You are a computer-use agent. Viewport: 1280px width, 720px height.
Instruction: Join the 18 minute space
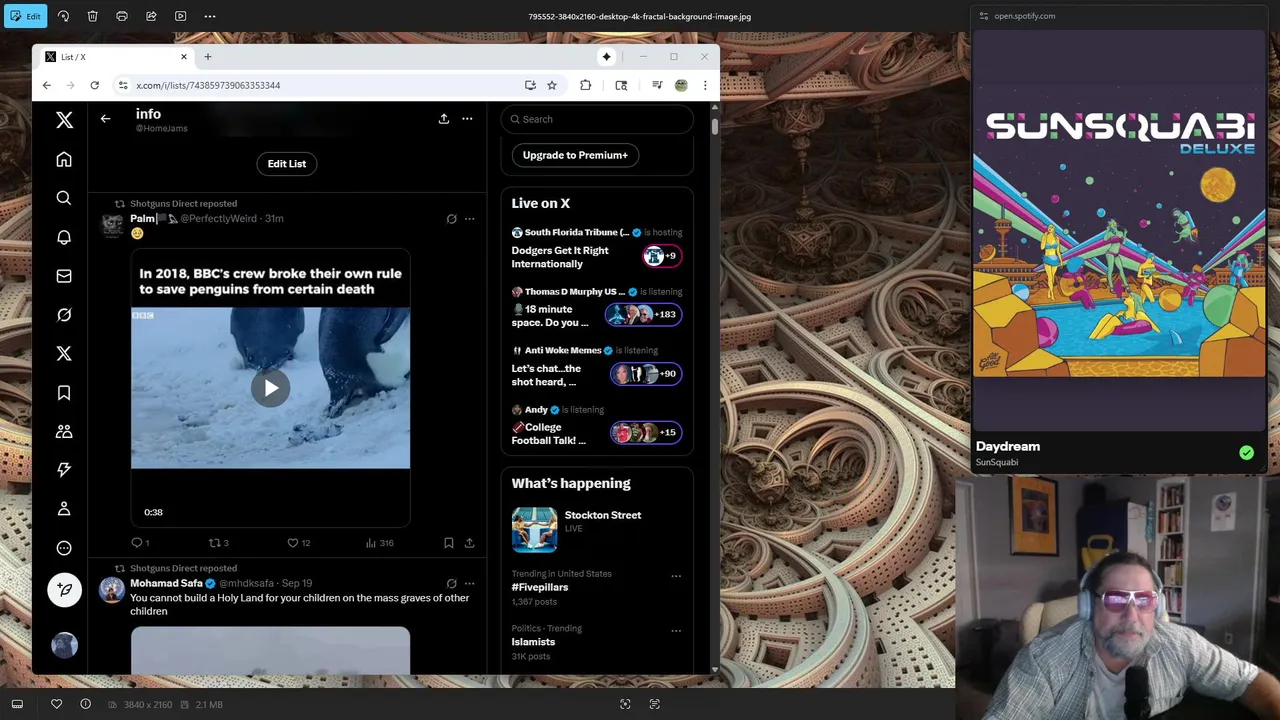click(x=597, y=309)
